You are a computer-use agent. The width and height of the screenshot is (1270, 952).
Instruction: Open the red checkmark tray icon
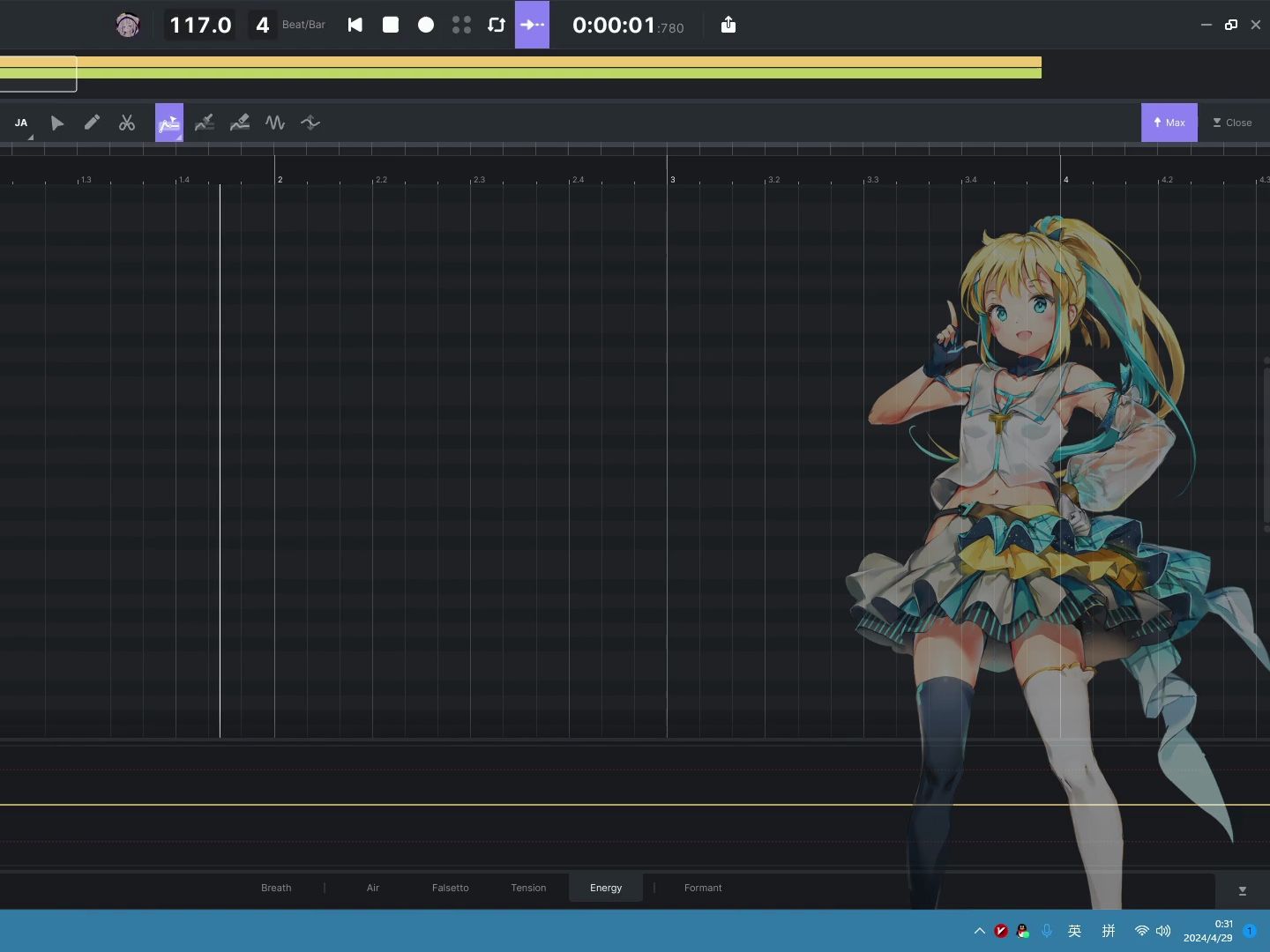tap(1001, 931)
